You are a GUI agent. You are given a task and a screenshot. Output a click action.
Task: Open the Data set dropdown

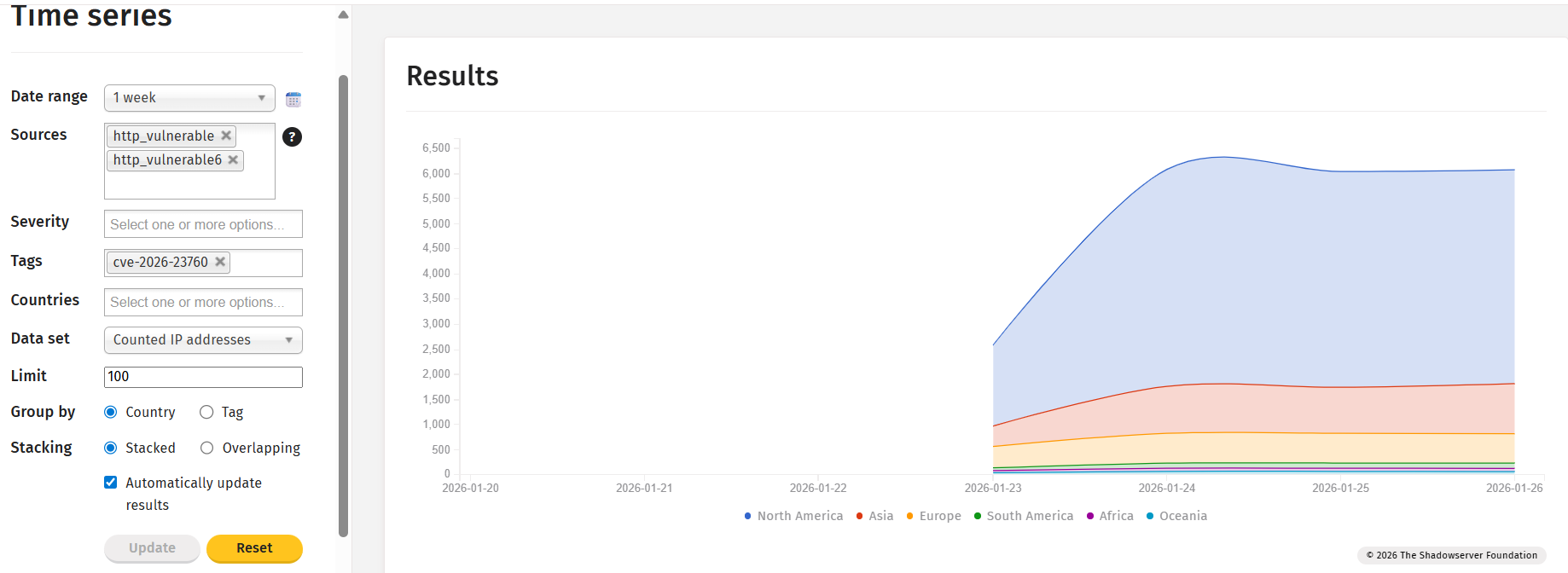pos(203,340)
